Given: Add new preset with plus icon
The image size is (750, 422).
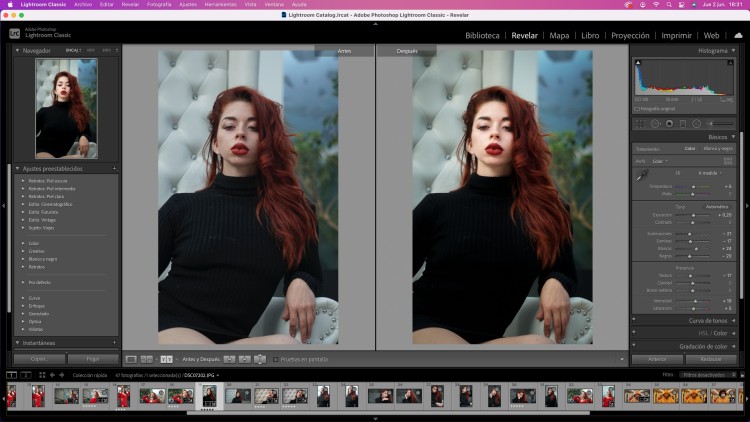Looking at the screenshot, I should click(114, 168).
